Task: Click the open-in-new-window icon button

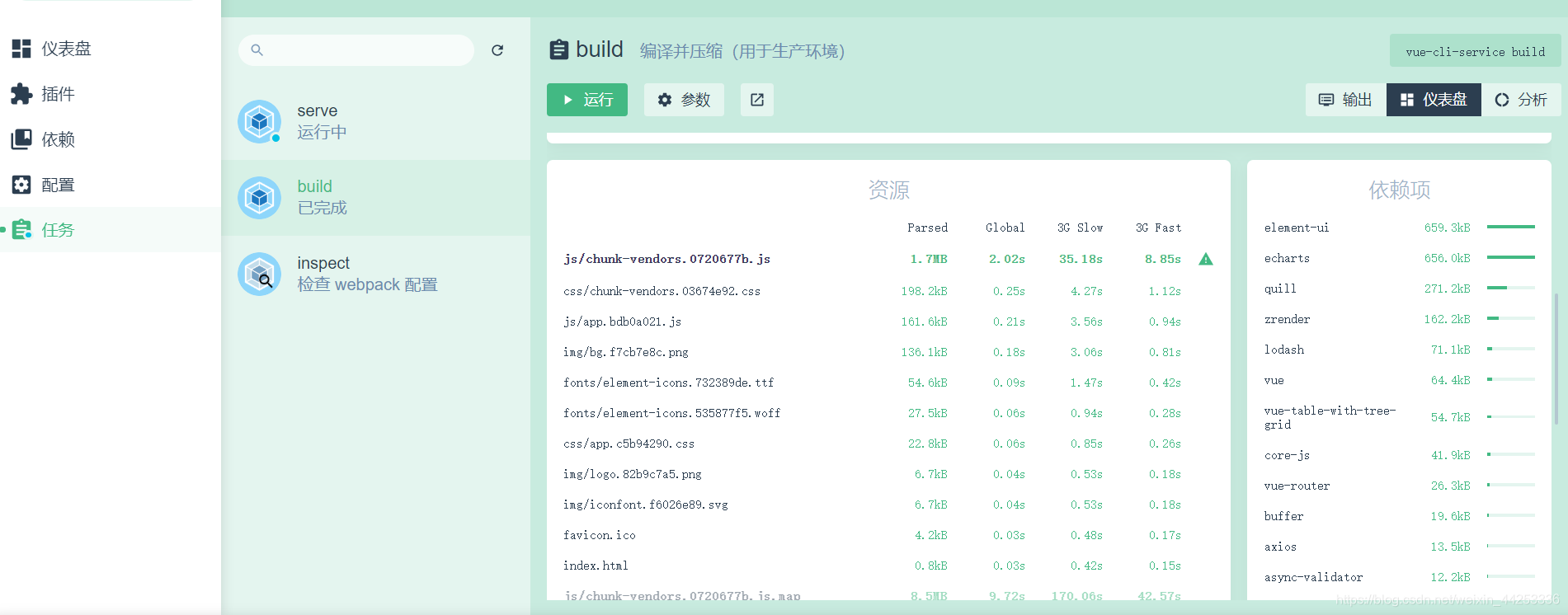Action: 757,100
